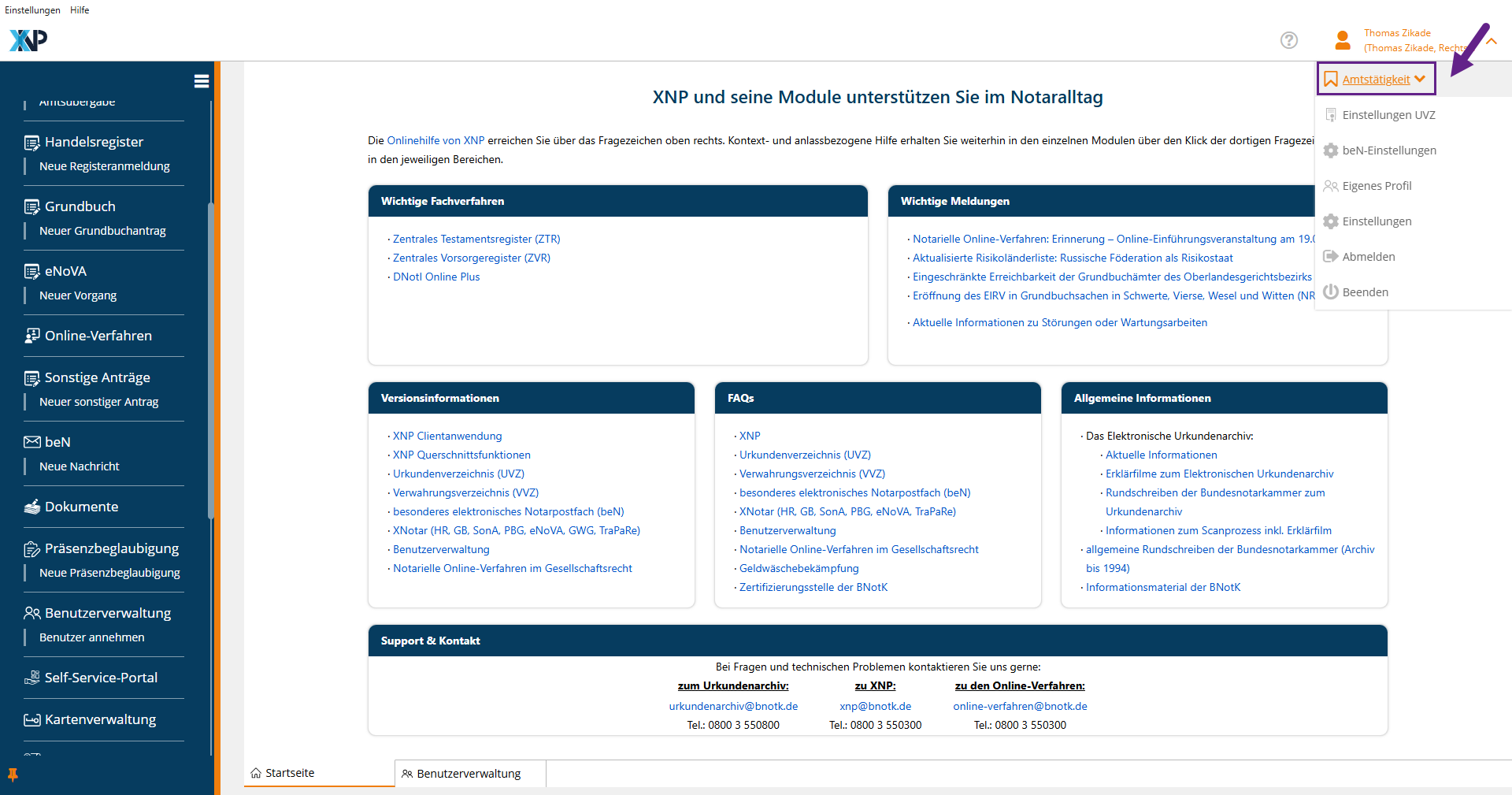Open the Grundbuch module in sidebar
The height and width of the screenshot is (795, 1512).
coord(80,206)
